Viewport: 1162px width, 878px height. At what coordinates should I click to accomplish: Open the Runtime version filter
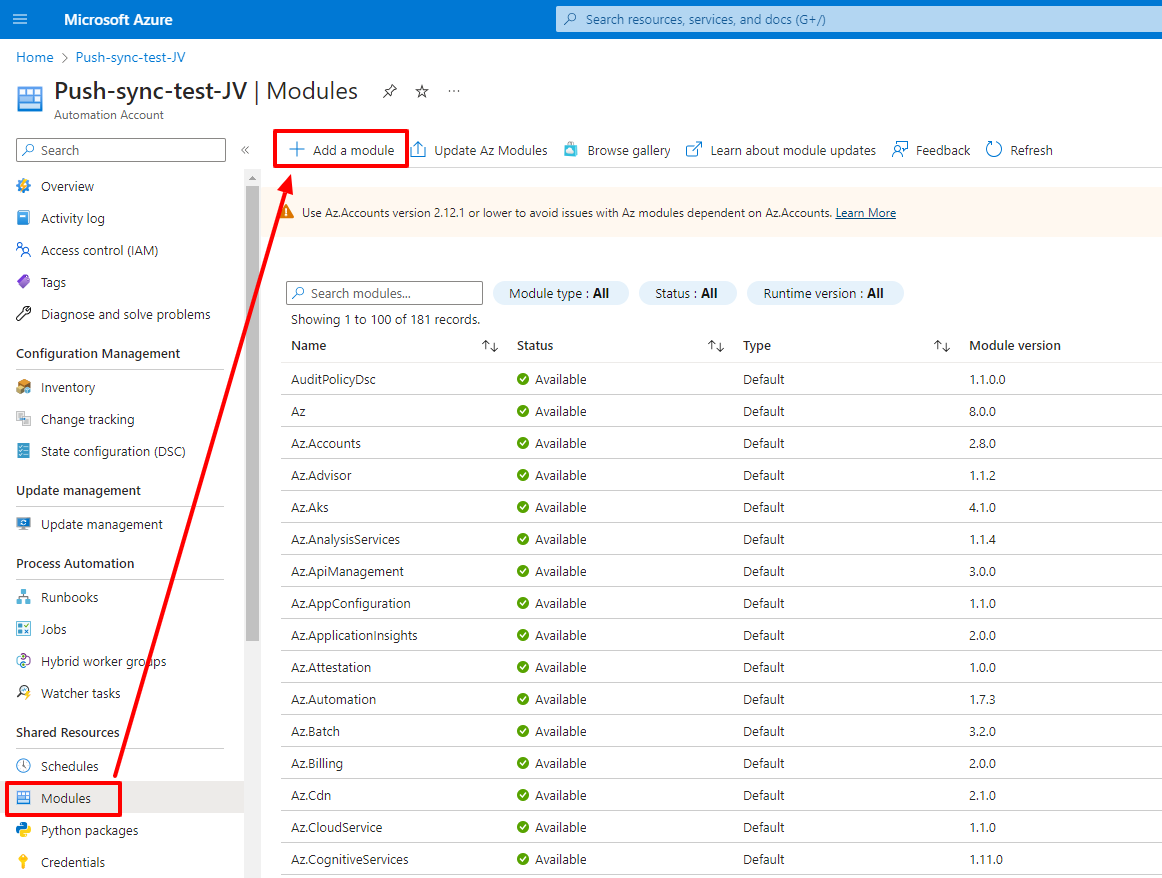(x=824, y=293)
